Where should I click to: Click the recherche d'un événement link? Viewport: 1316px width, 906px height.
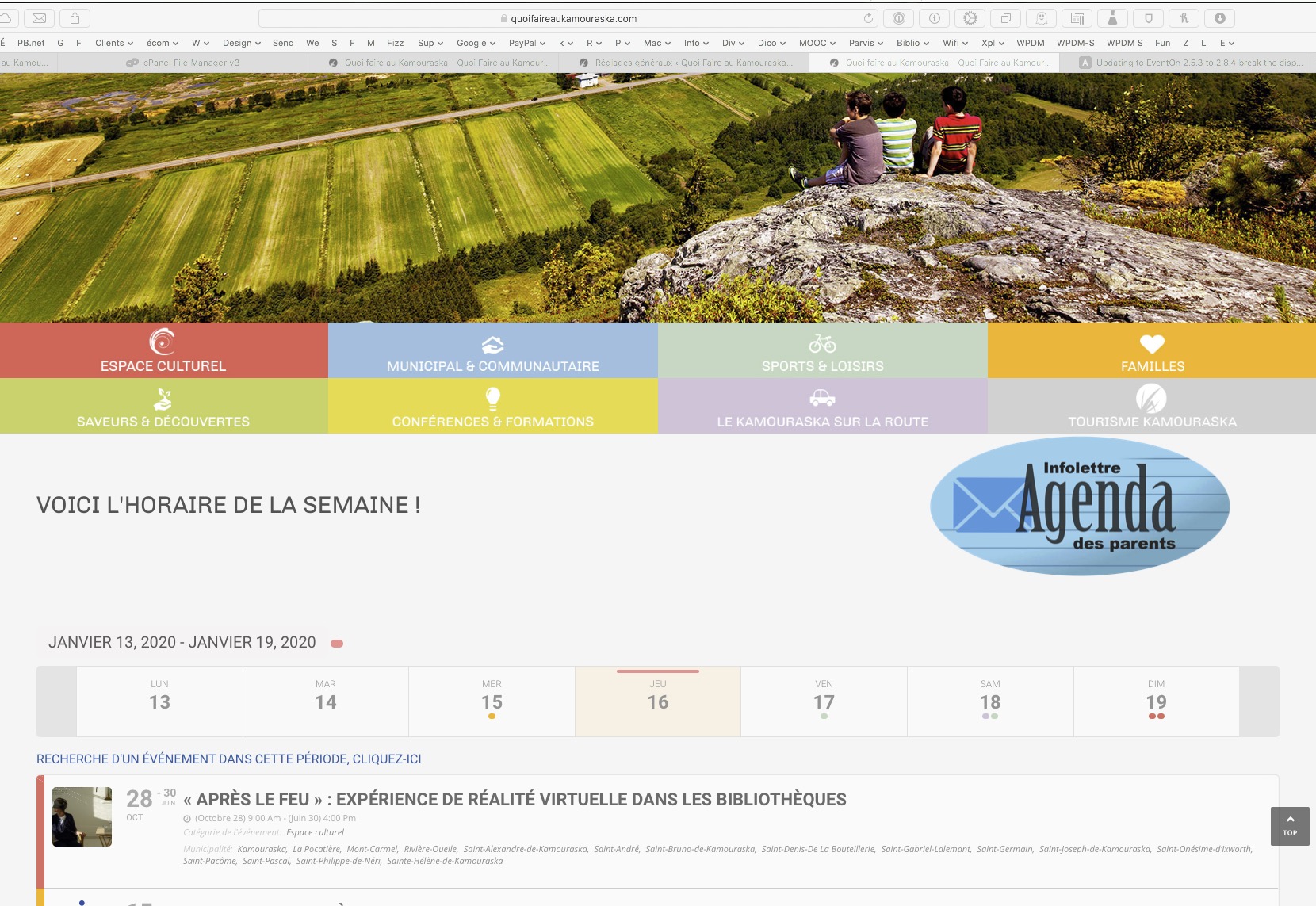tap(229, 759)
